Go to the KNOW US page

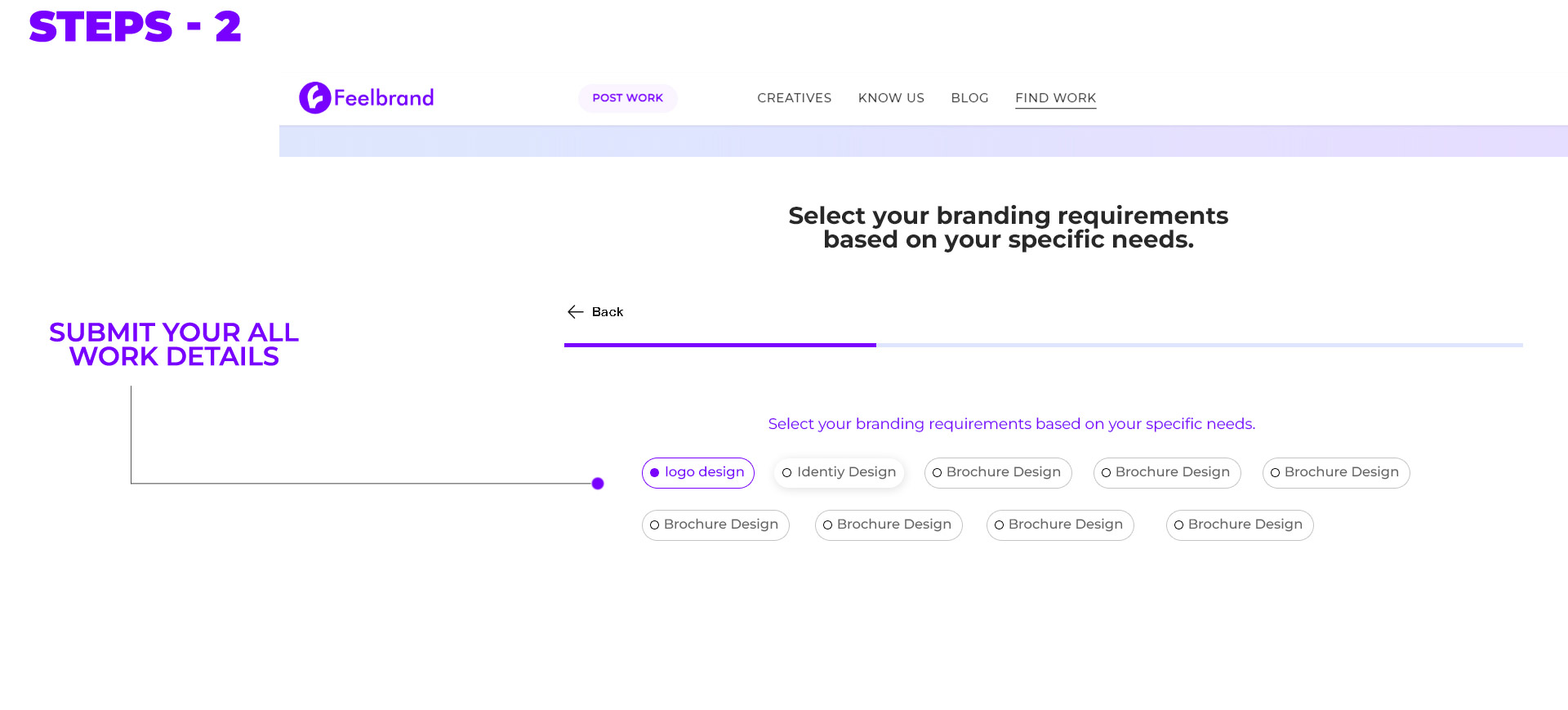pos(891,98)
